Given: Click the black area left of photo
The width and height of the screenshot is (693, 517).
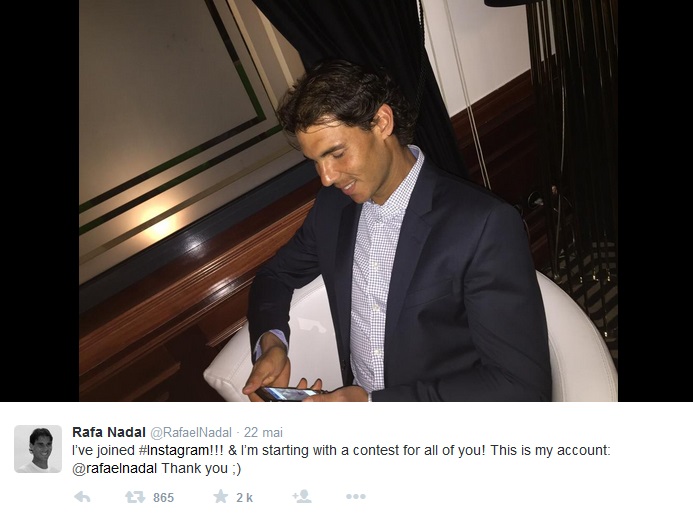Looking at the screenshot, I should (39, 201).
